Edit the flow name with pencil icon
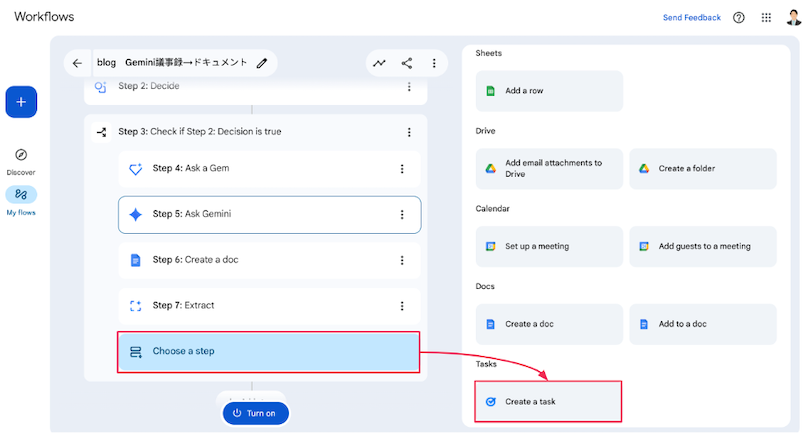Viewport: 804px width, 434px height. [x=262, y=63]
